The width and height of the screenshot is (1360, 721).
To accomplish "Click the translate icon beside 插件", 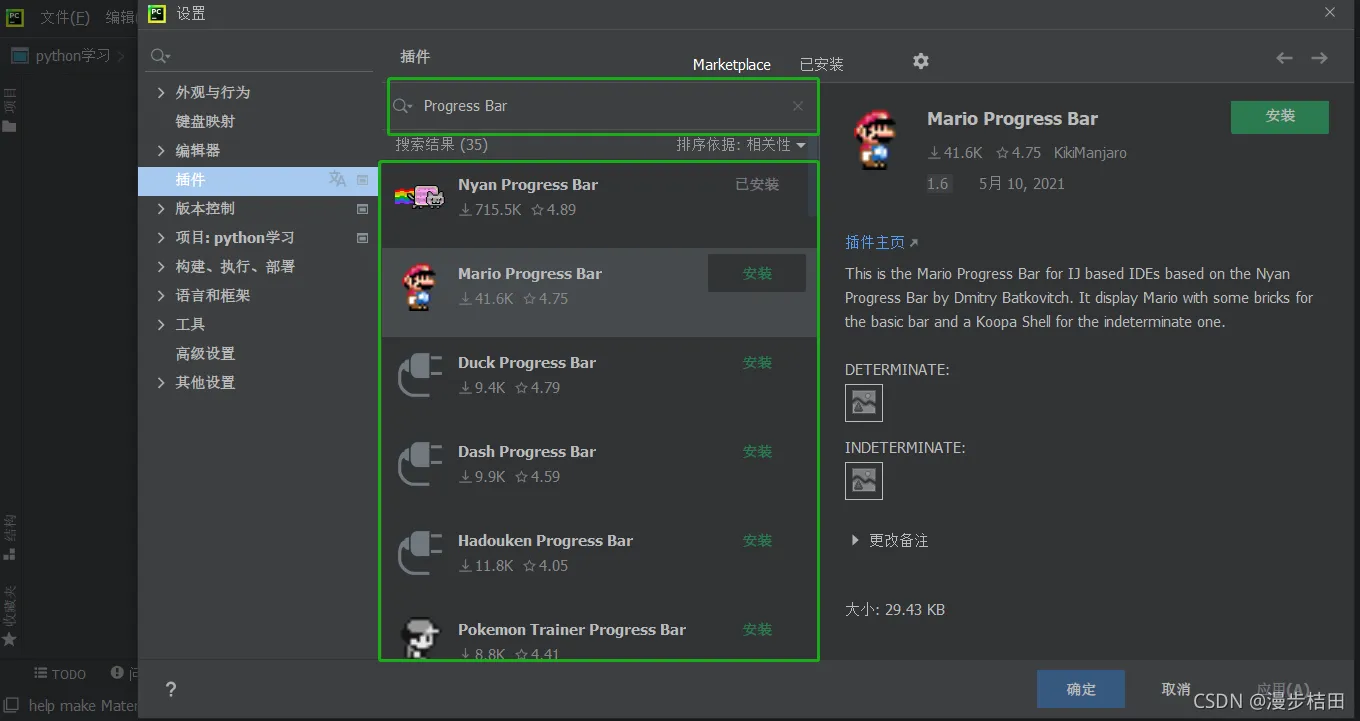I will click(x=337, y=179).
